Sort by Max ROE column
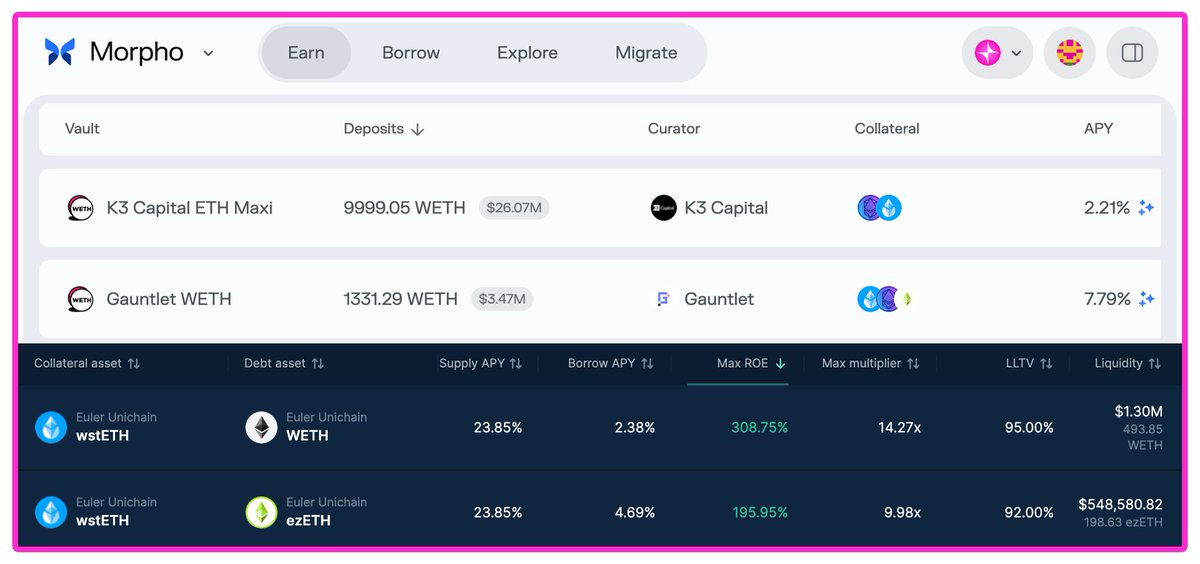The image size is (1200, 564). 752,364
